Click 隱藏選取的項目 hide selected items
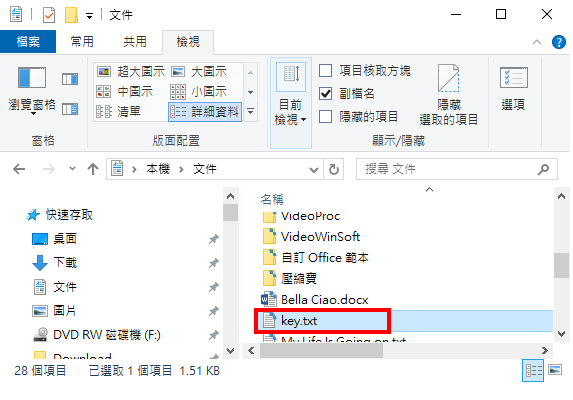 tap(449, 95)
